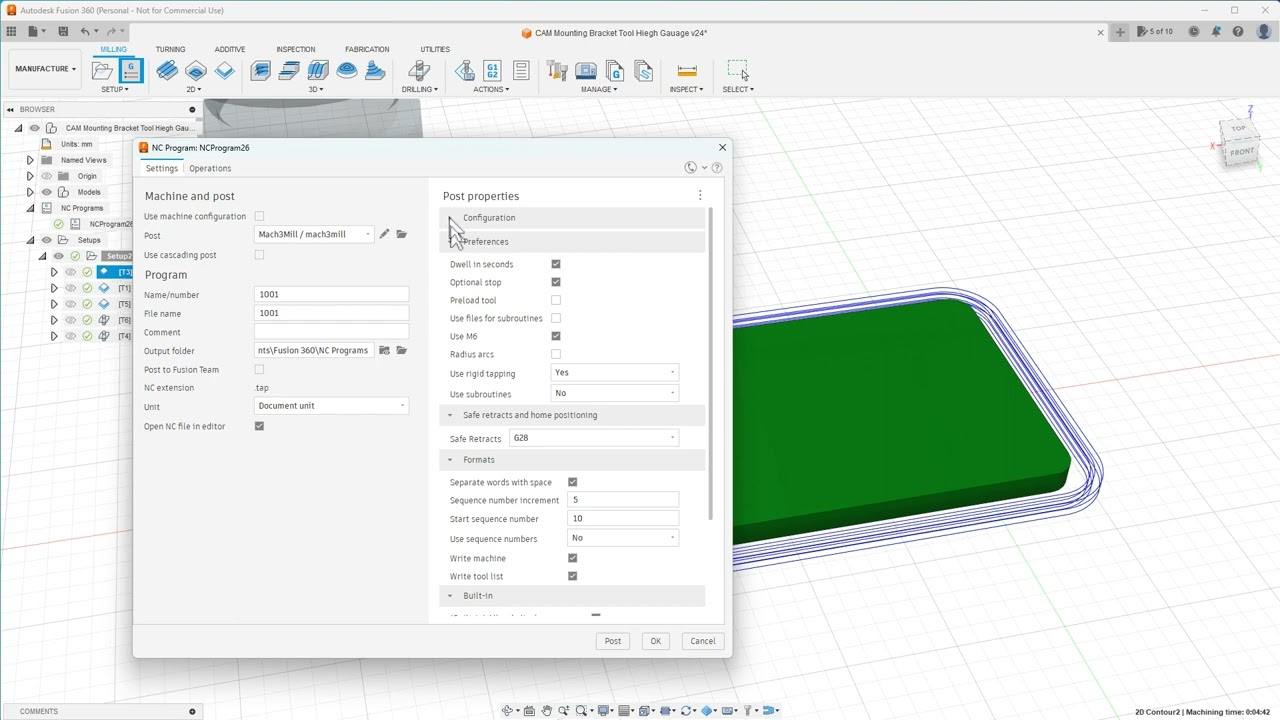The width and height of the screenshot is (1280, 720).
Task: Enable the Preload tool checkbox
Action: click(556, 300)
